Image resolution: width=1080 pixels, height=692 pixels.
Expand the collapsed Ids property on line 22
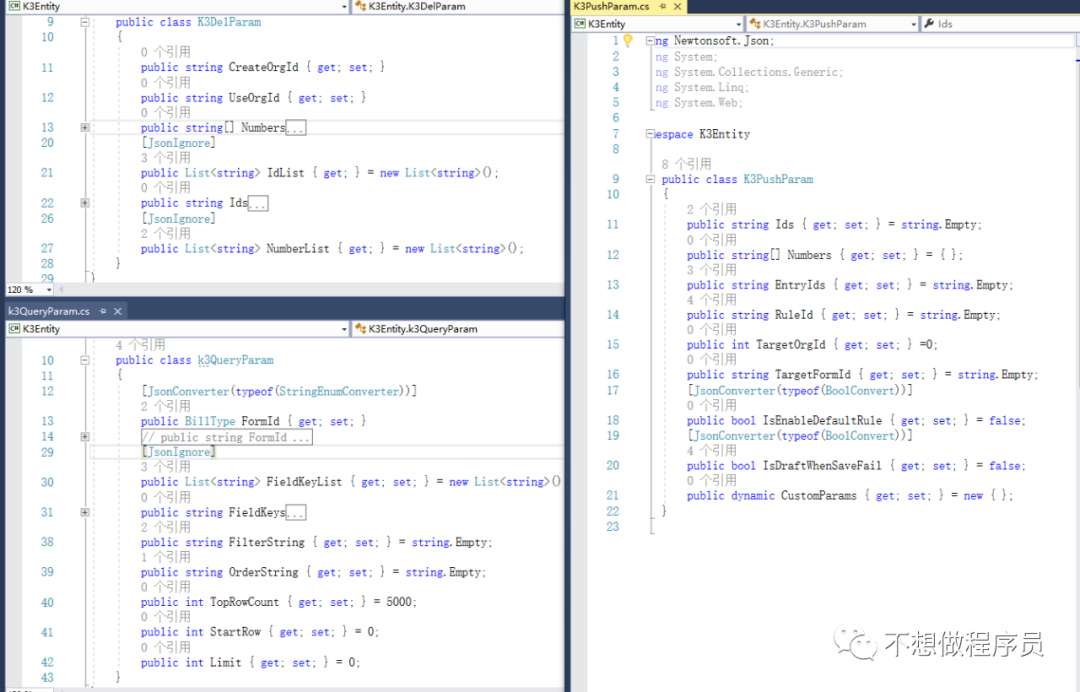pos(85,203)
